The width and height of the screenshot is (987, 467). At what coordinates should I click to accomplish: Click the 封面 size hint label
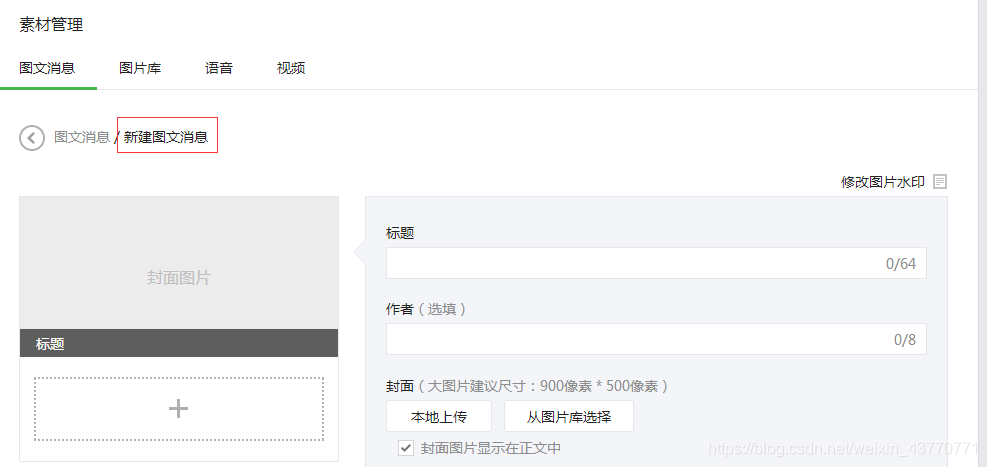526,386
